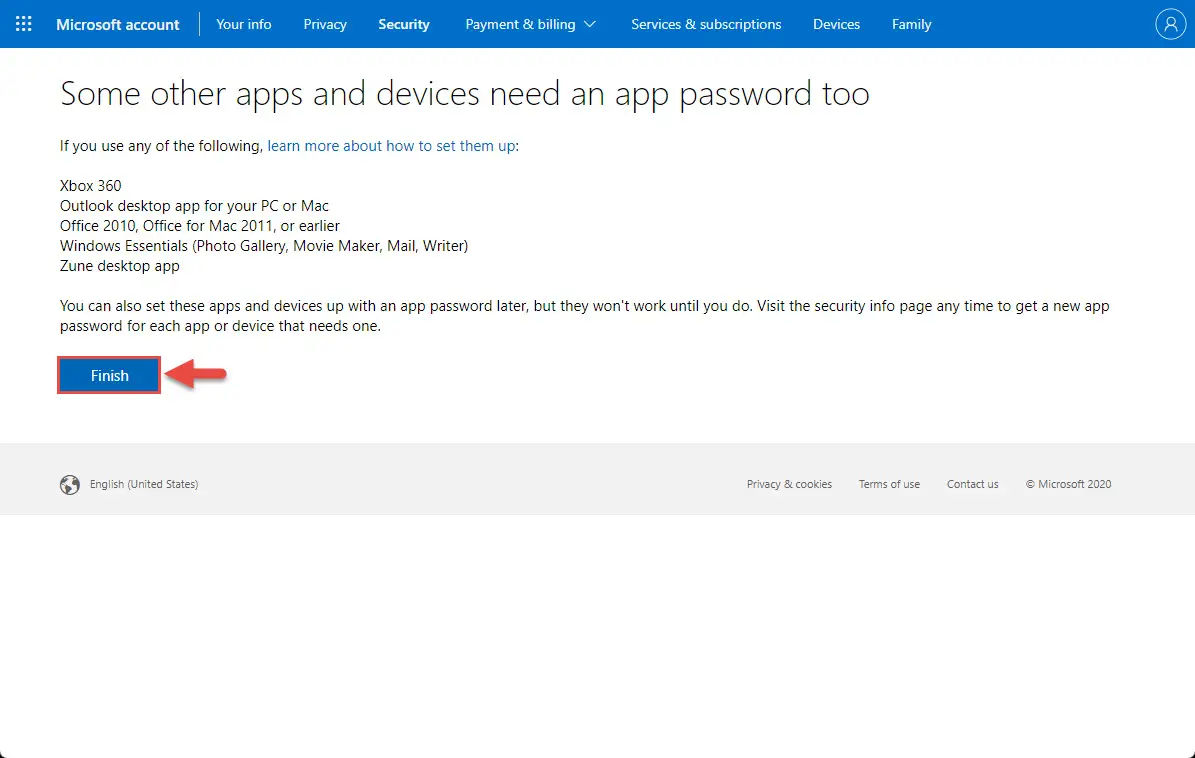1195x758 pixels.
Task: Open the Privacy tab
Action: click(x=325, y=24)
